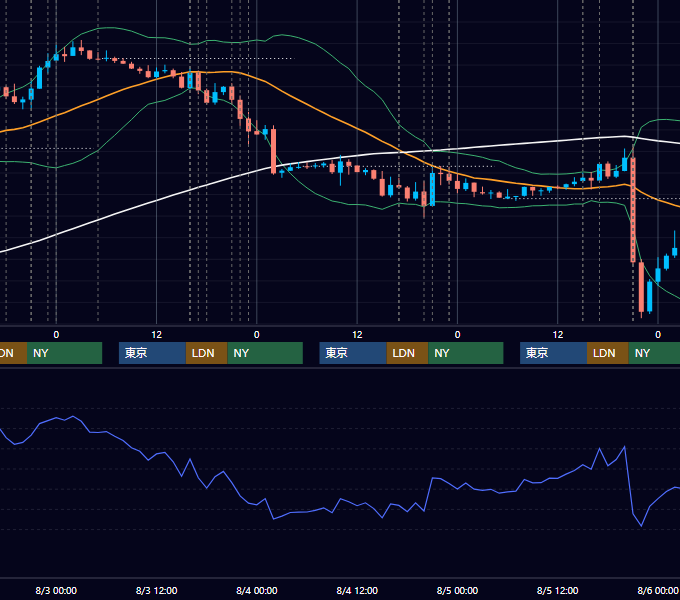Image resolution: width=680 pixels, height=600 pixels.
Task: Click the huge red candlestick before 8/6 00:00
Action: [x=633, y=210]
